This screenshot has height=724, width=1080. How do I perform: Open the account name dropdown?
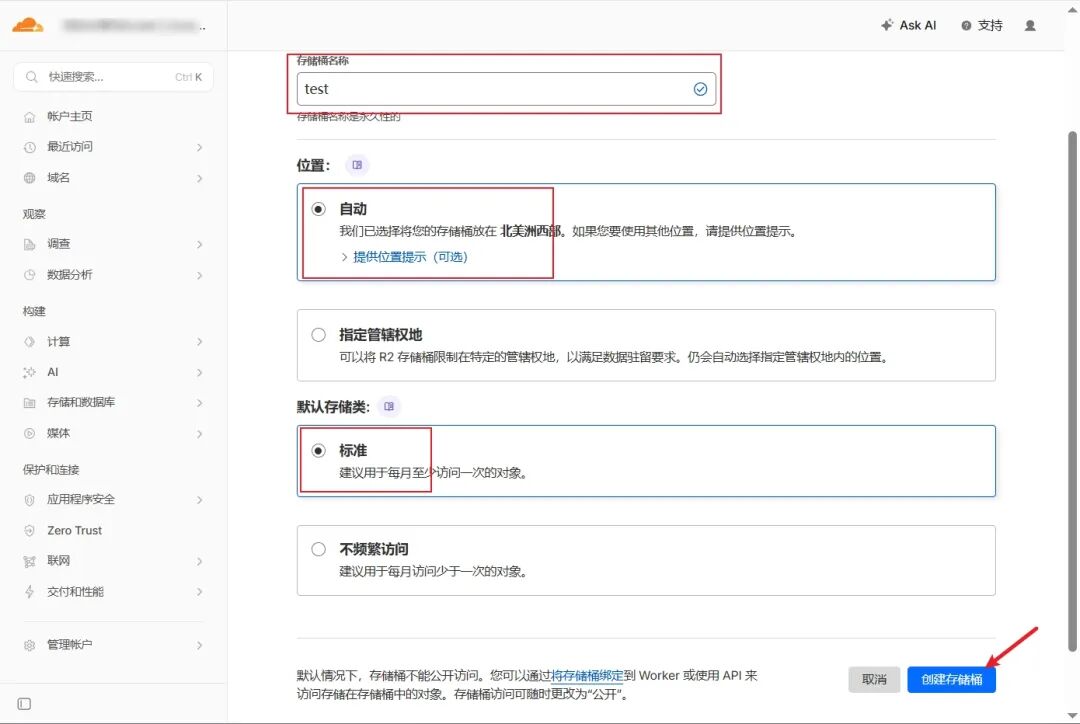click(134, 26)
